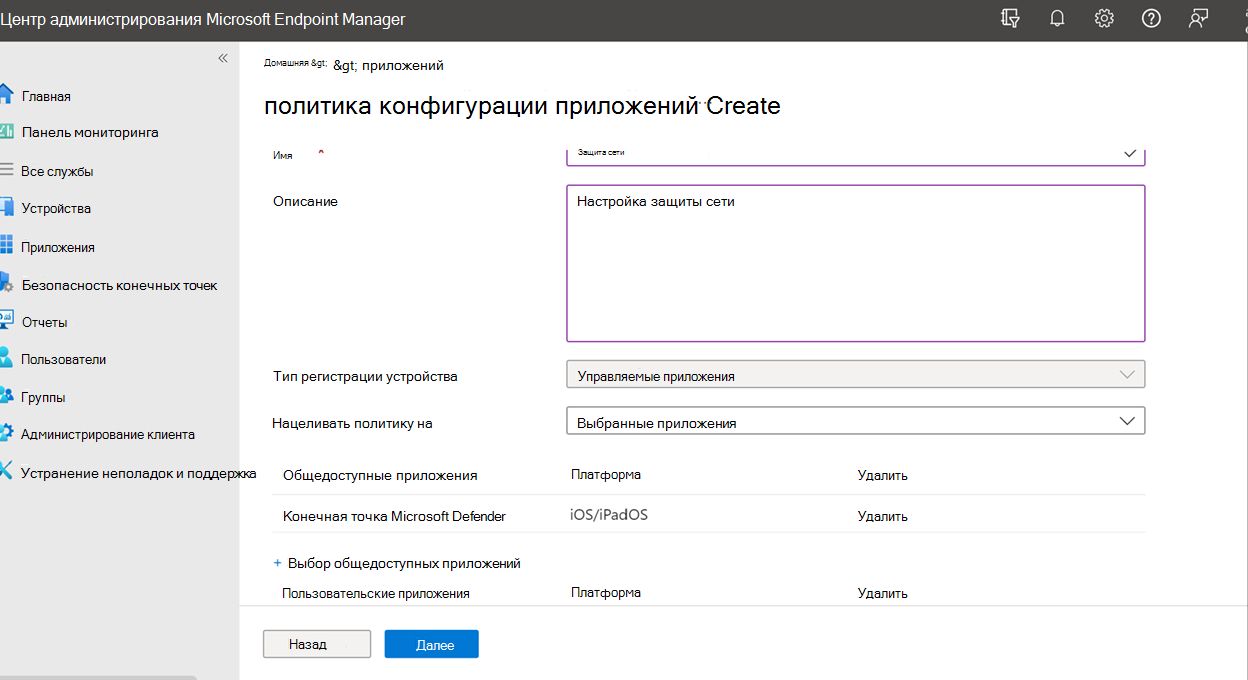Click the Описание text area
Image resolution: width=1248 pixels, height=680 pixels.
[x=856, y=263]
